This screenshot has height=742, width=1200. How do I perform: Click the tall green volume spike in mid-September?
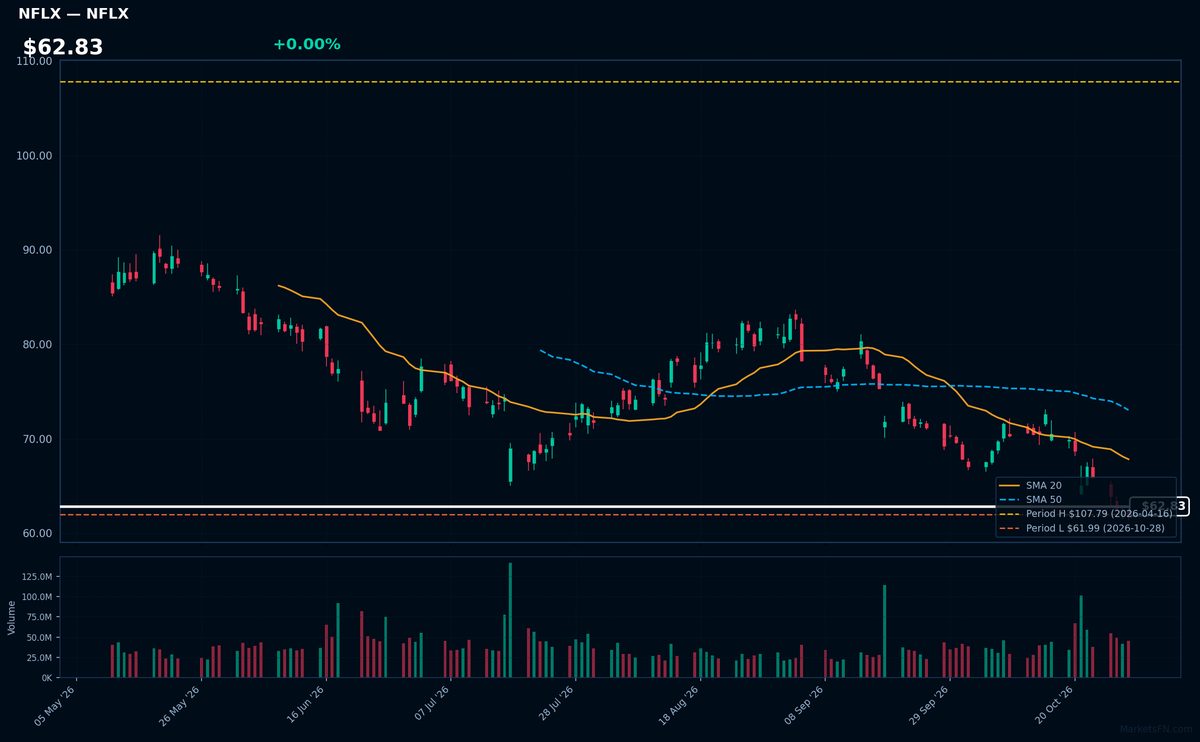884,631
